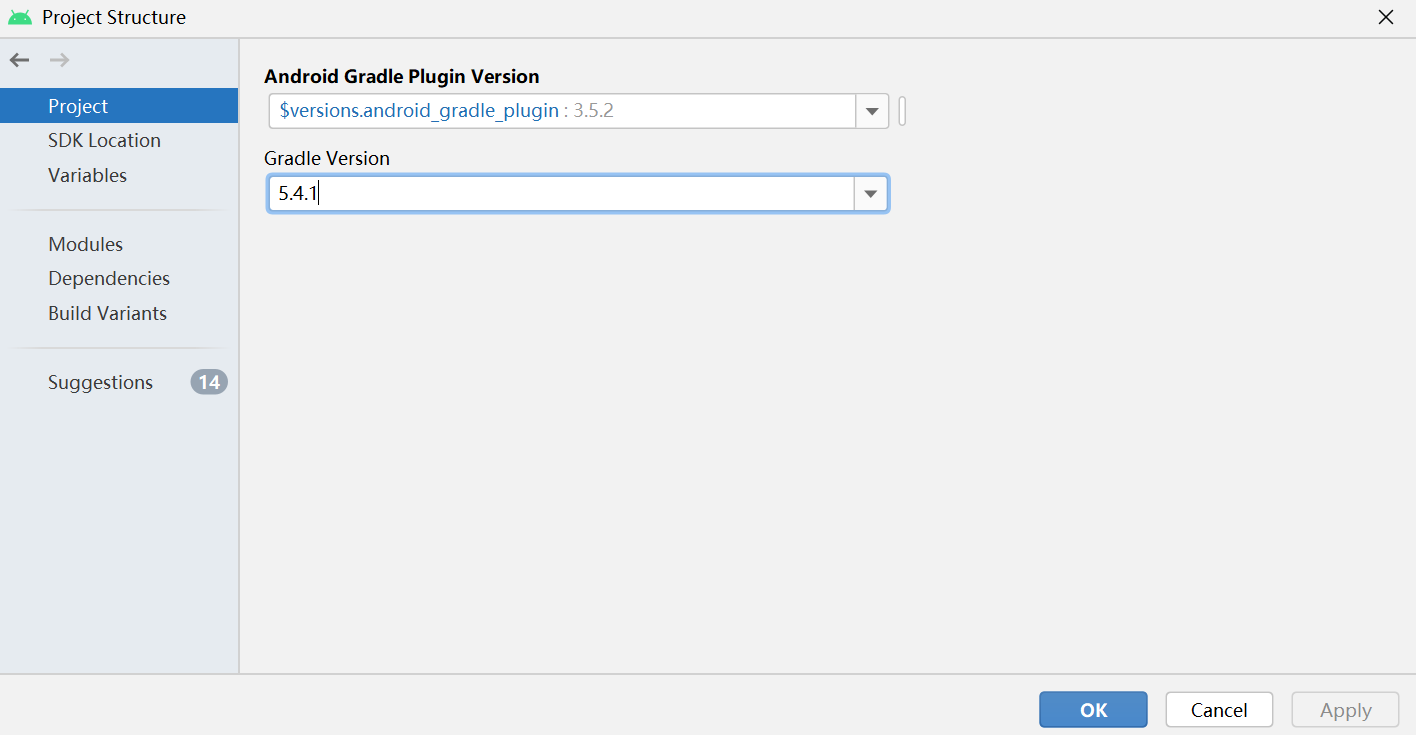Expand the Android Gradle Plugin Version dropdown
This screenshot has width=1416, height=735.
pos(871,111)
